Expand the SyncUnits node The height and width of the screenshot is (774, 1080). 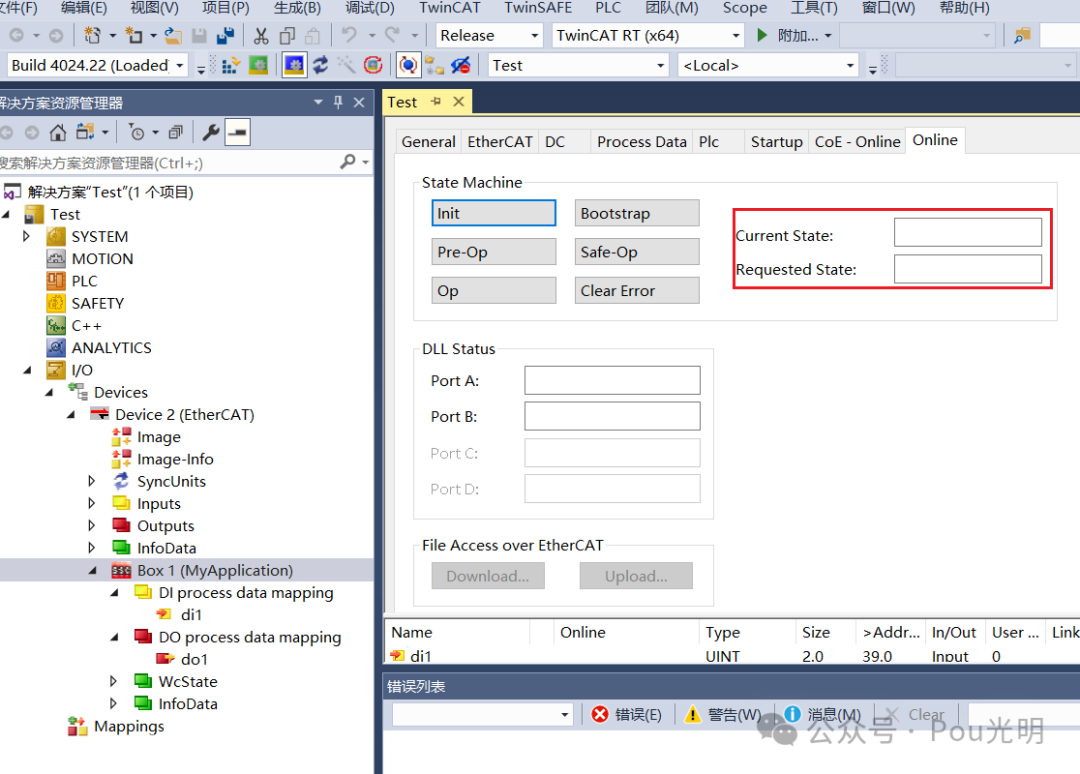[92, 481]
